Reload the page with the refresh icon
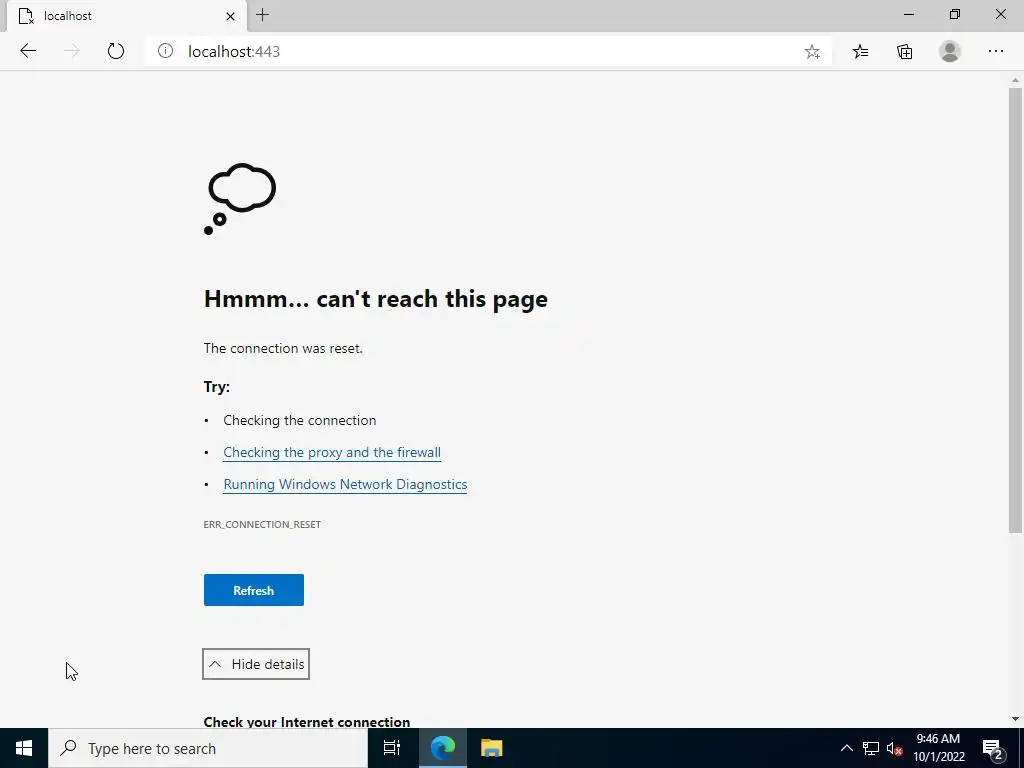This screenshot has width=1024, height=768. tap(116, 51)
